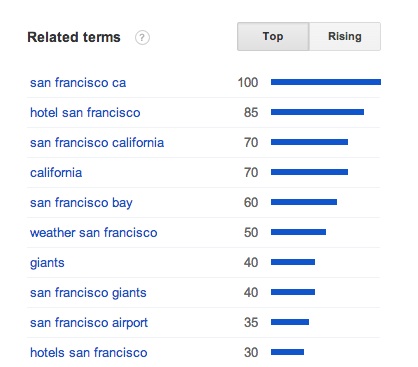Click the 'california' related term
This screenshot has height=367, width=418.
pos(56,173)
